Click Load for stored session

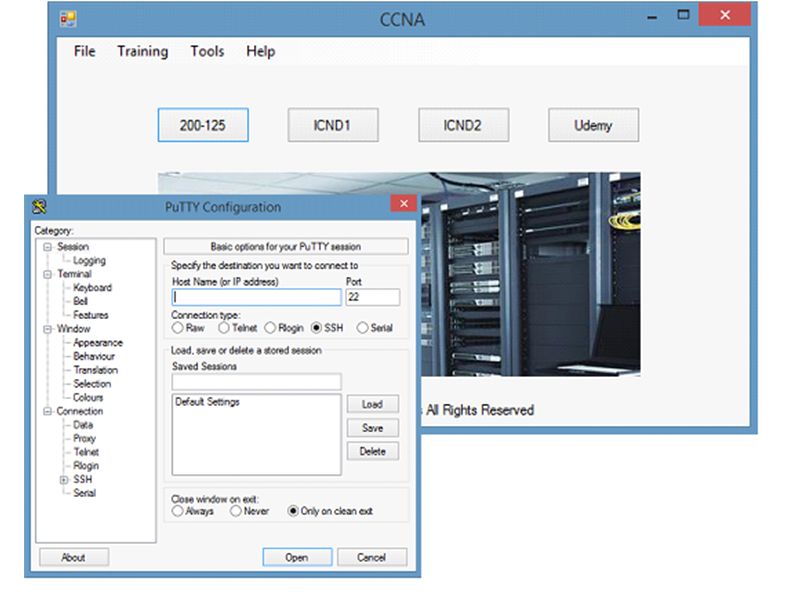click(372, 404)
